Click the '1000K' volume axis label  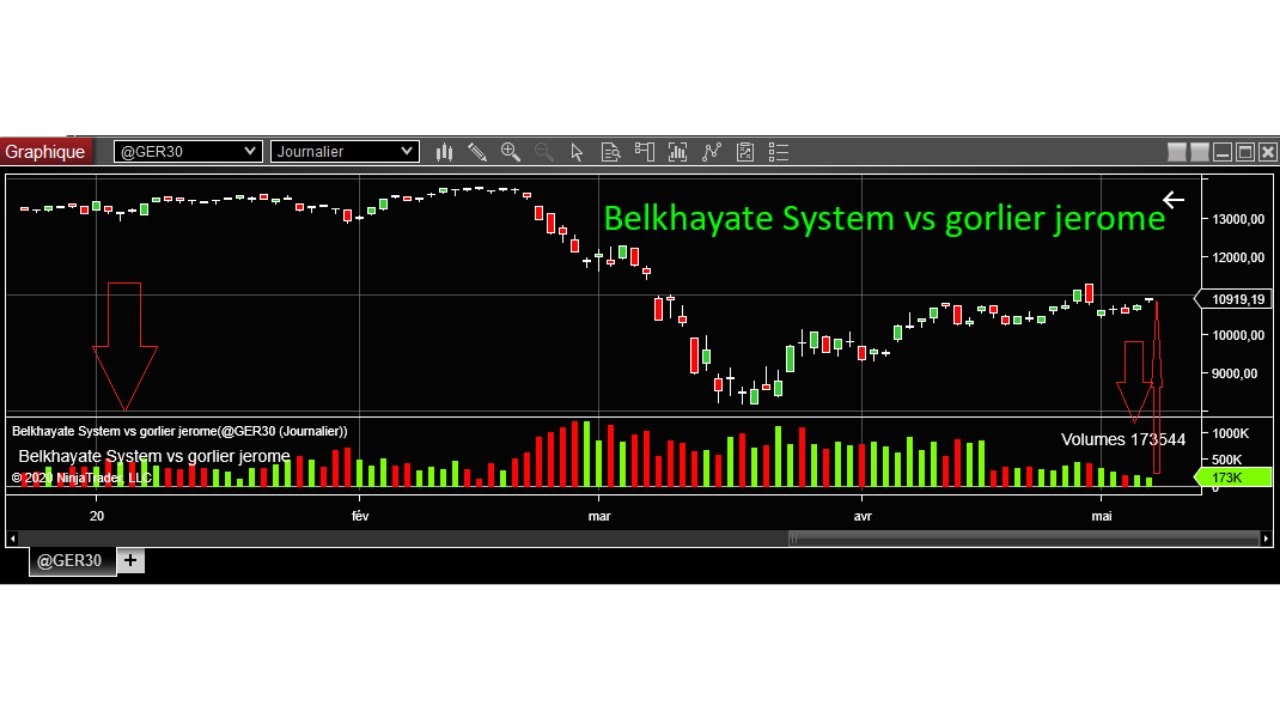[x=1230, y=433]
